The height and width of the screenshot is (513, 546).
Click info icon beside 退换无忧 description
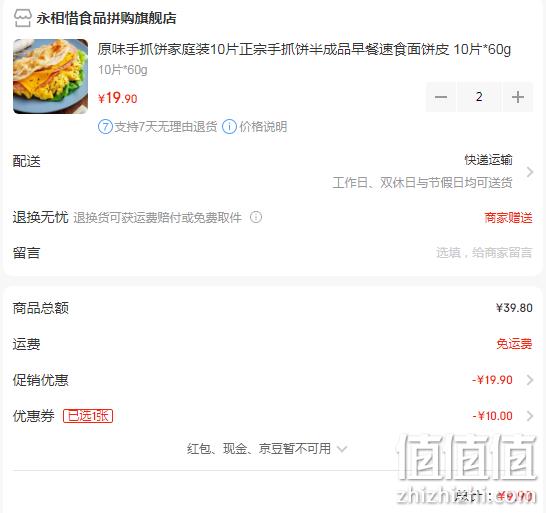pyautogui.click(x=256, y=217)
